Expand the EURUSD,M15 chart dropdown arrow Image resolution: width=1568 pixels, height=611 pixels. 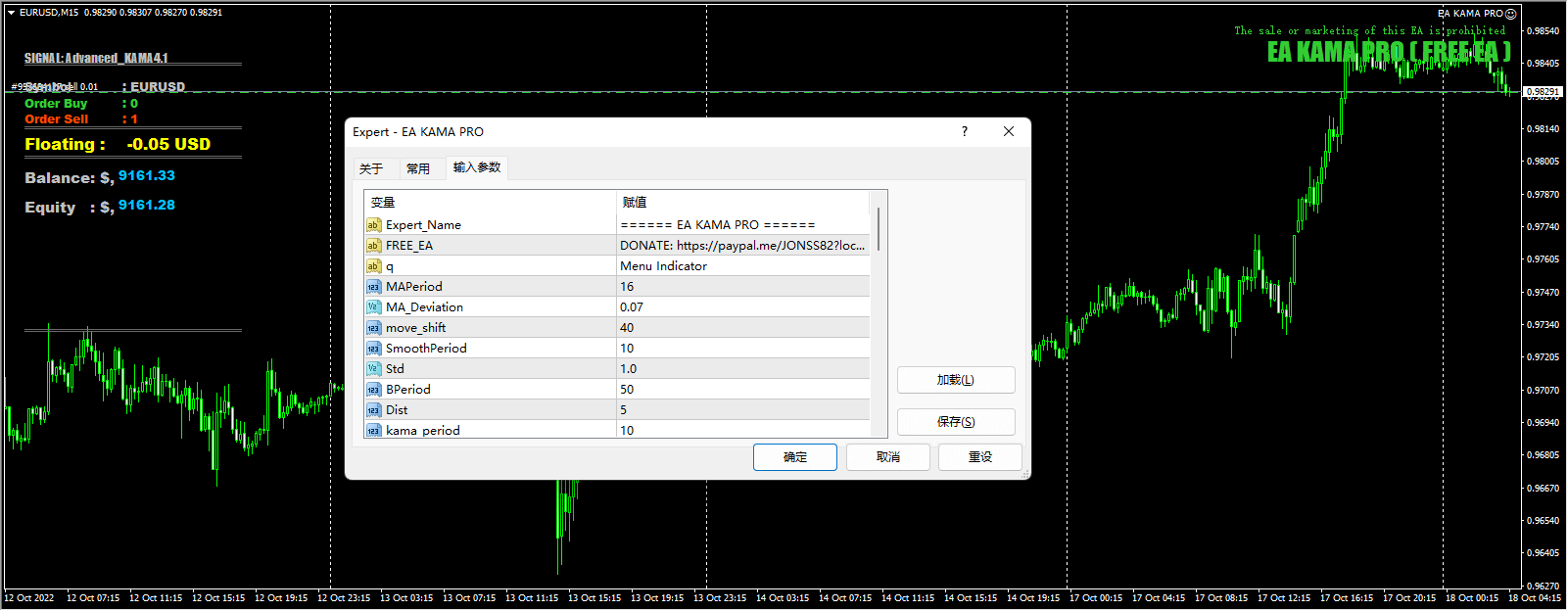pos(11,13)
